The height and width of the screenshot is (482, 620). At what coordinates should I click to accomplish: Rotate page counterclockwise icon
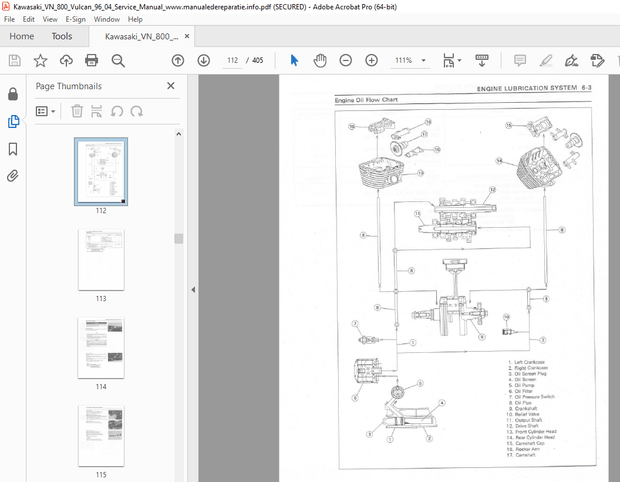coord(117,111)
